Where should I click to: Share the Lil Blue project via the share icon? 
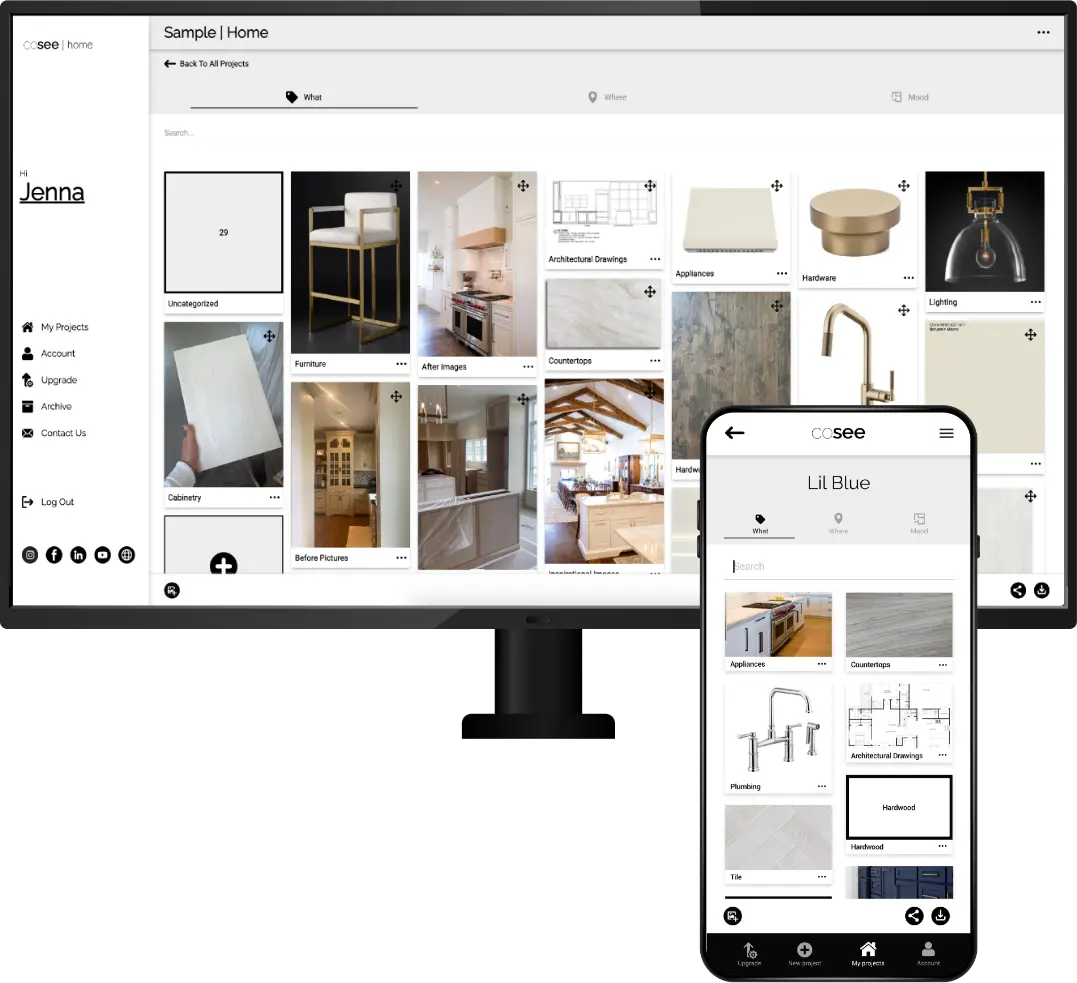click(x=913, y=915)
